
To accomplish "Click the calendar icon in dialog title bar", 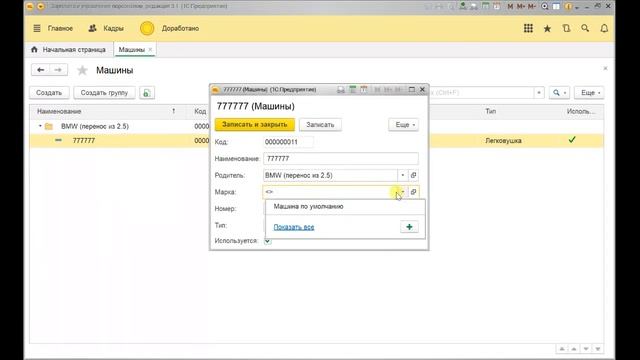I will point(364,89).
